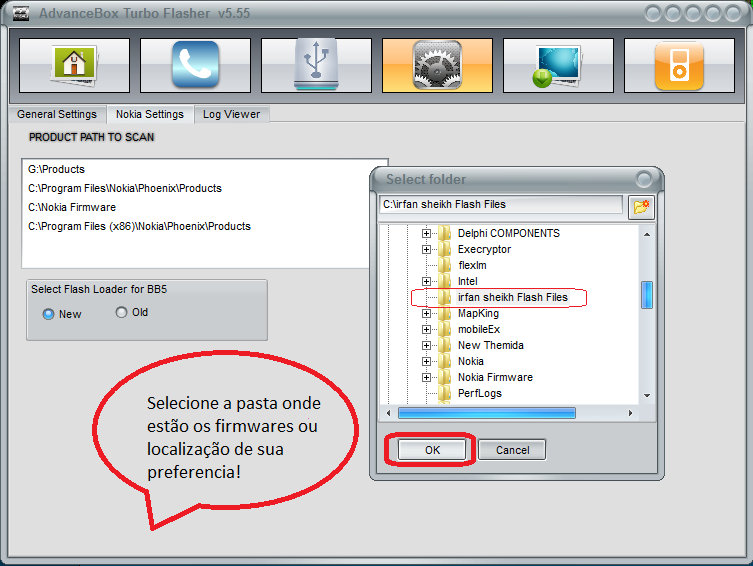Click the vertical scrollbar thumb in folder tree
753x566 pixels.
647,295
